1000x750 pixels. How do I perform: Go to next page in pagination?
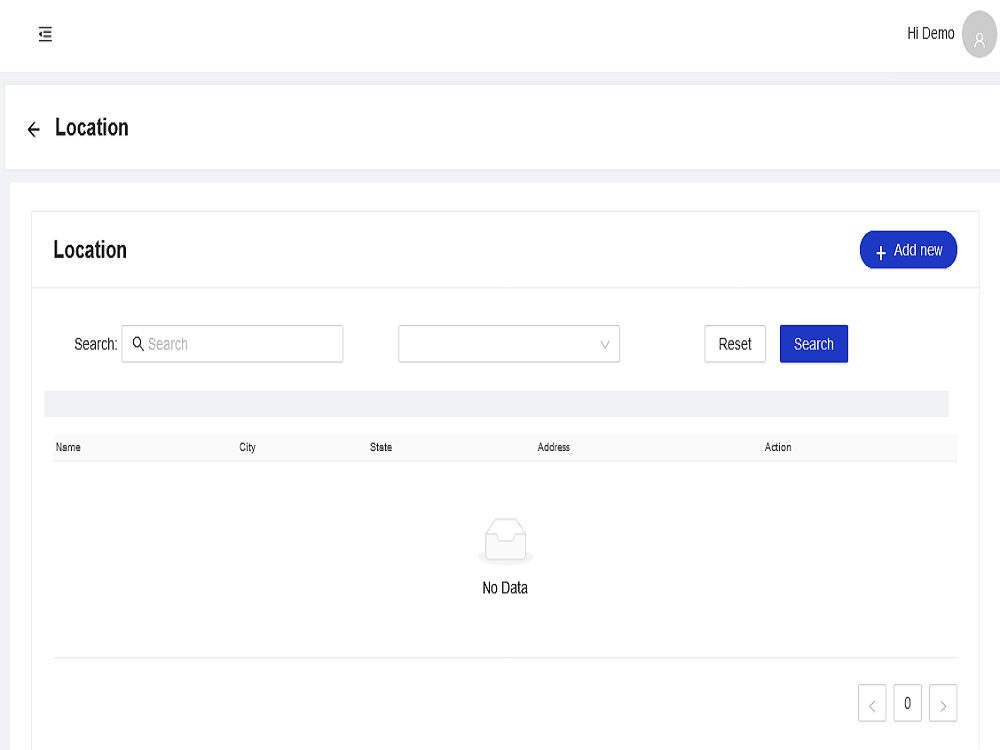943,703
